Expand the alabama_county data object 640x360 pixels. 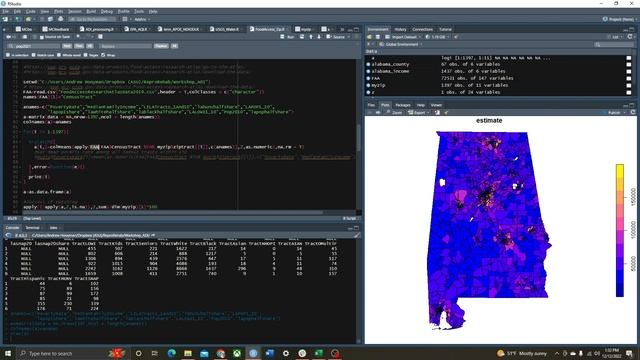[369, 64]
